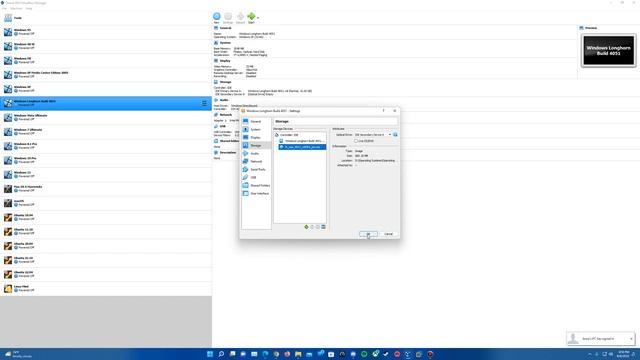
Task: Select General category in Settings dialog
Action: click(256, 121)
